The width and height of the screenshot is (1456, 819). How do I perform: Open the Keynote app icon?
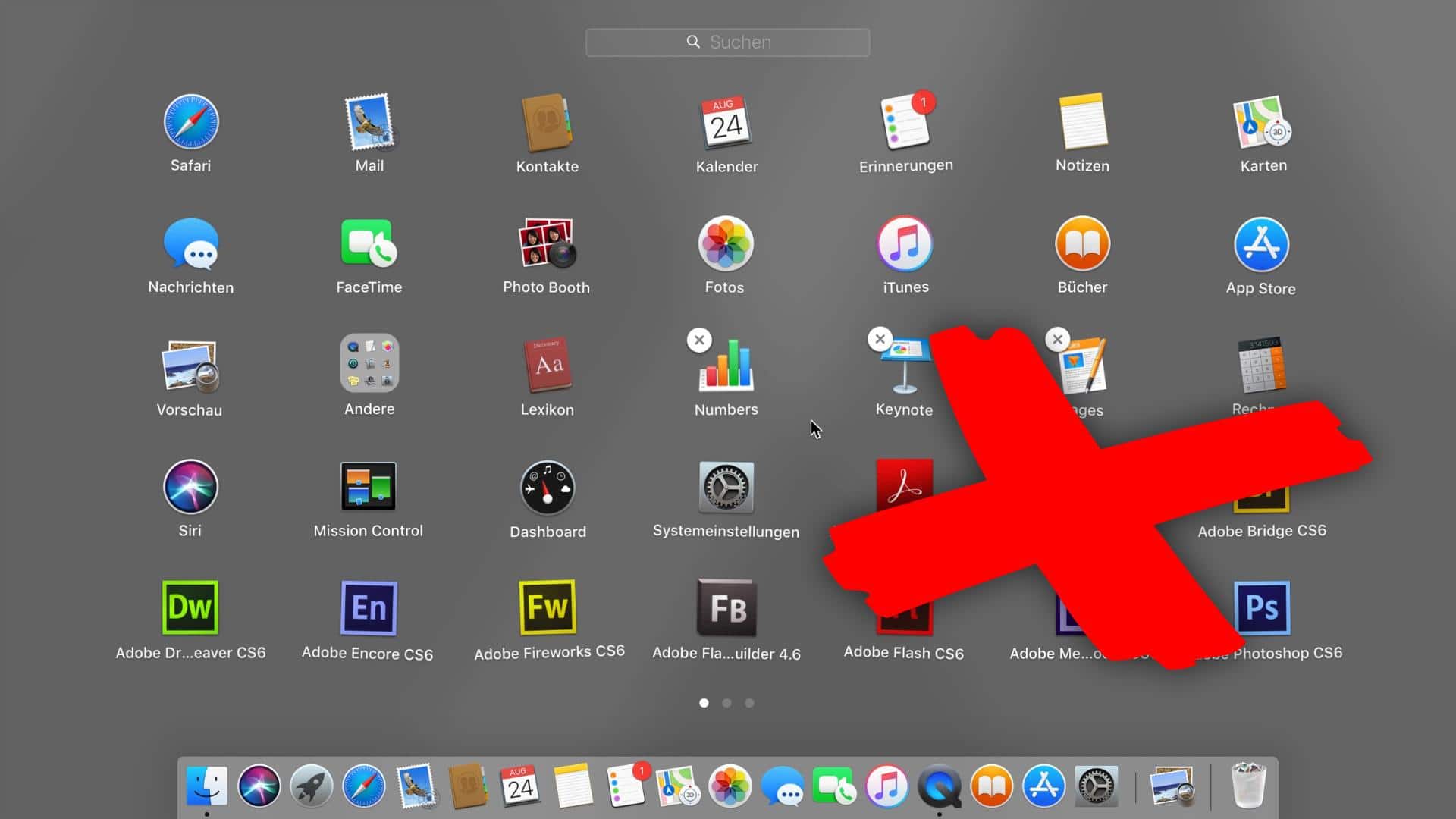905,366
